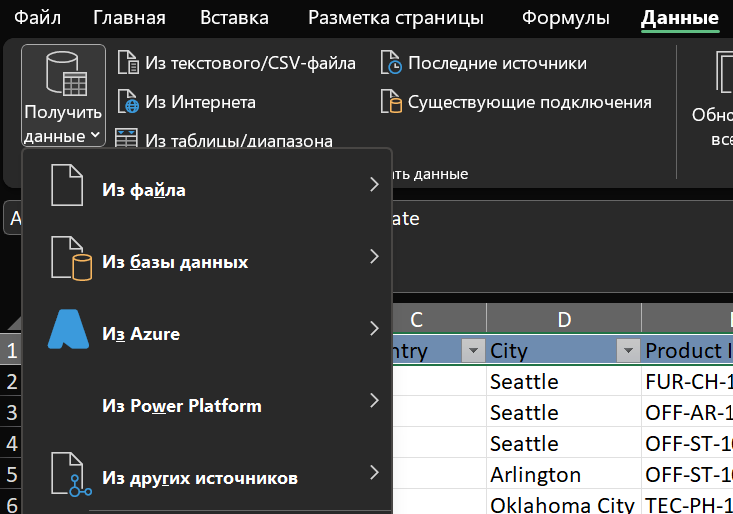The height and width of the screenshot is (514, 733).
Task: Click the Существующие подключения icon
Action: pyautogui.click(x=391, y=102)
